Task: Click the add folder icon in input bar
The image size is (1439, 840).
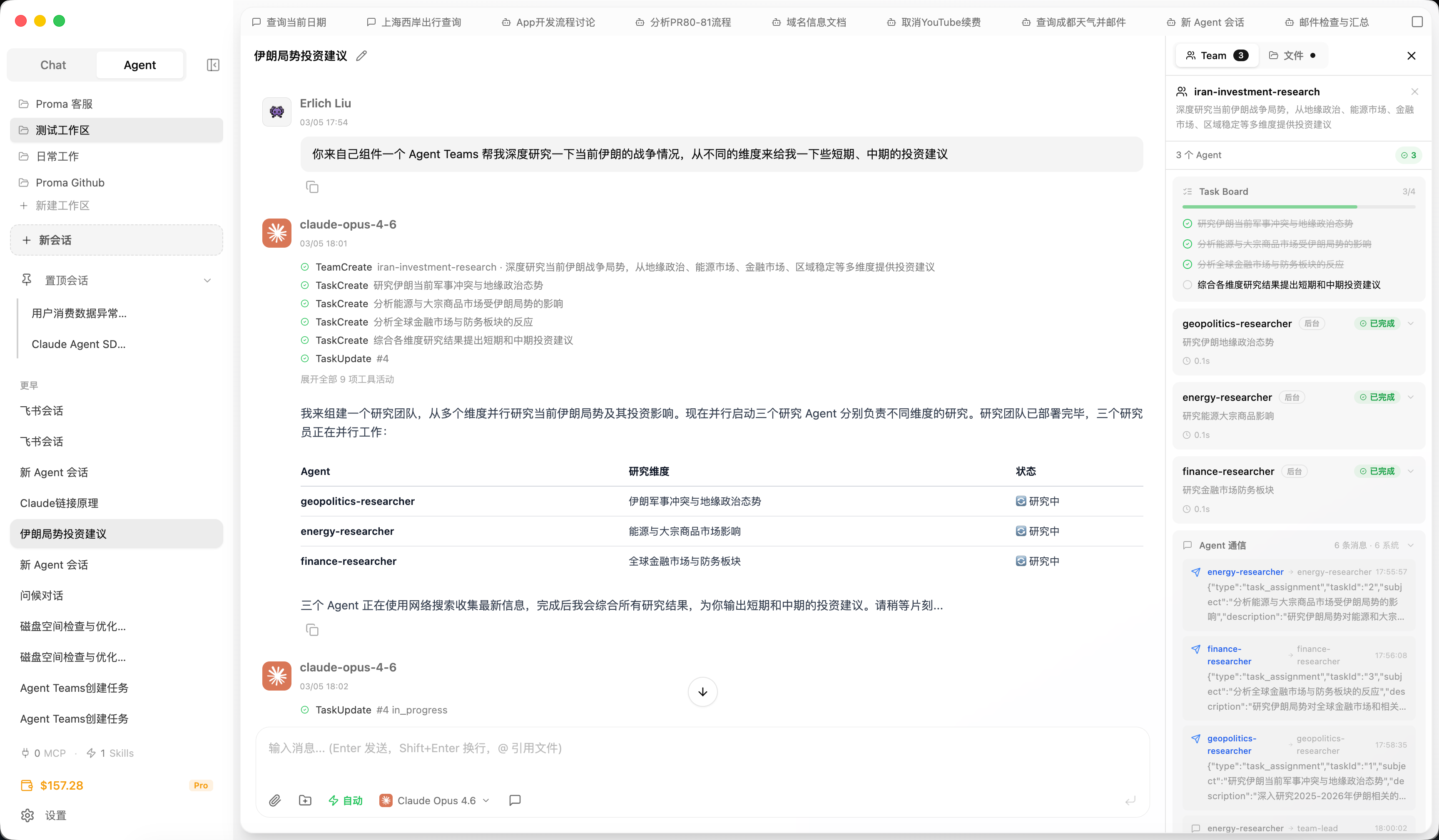Action: (x=305, y=800)
